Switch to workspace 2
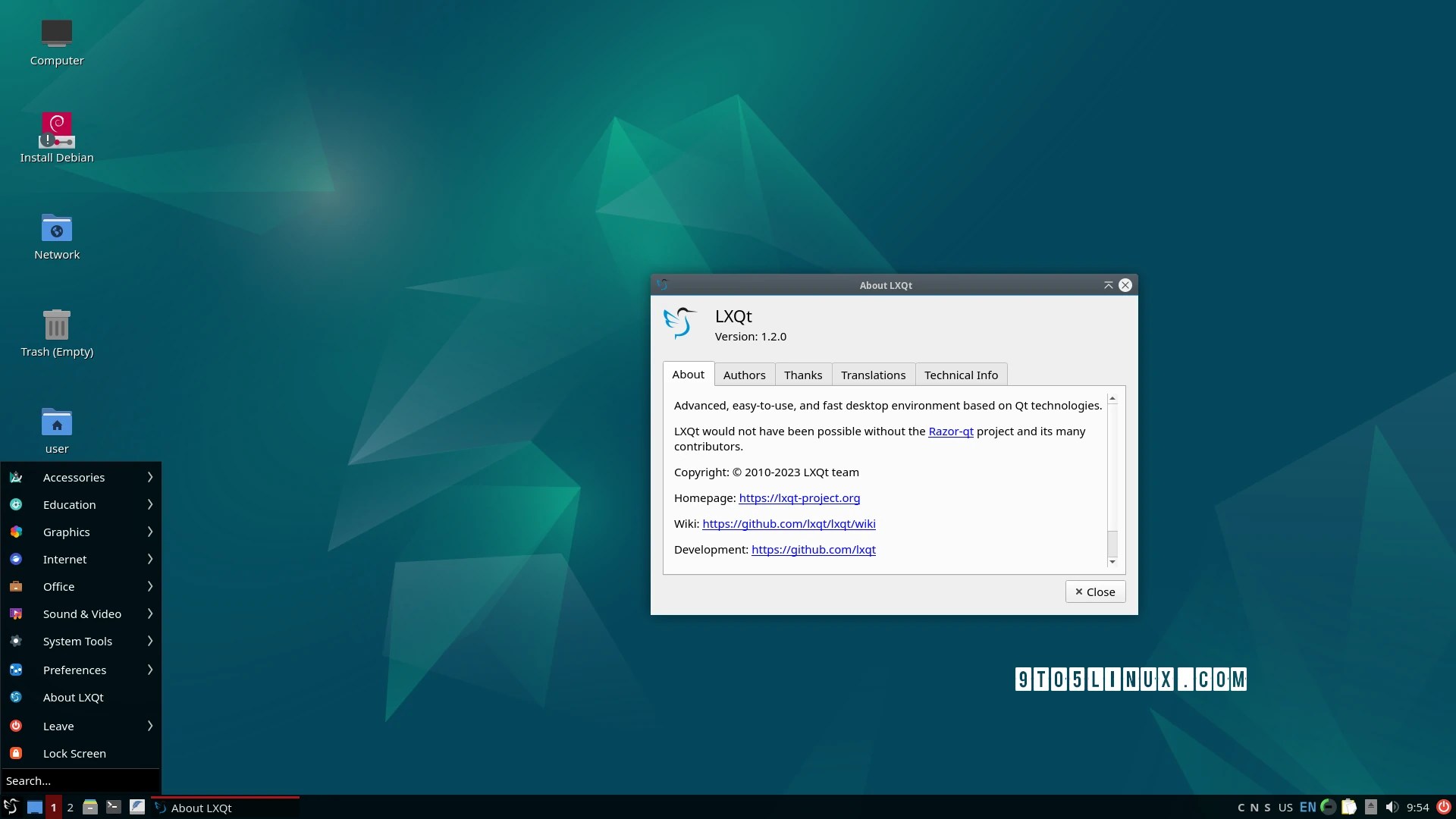This screenshot has height=819, width=1456. (x=71, y=807)
